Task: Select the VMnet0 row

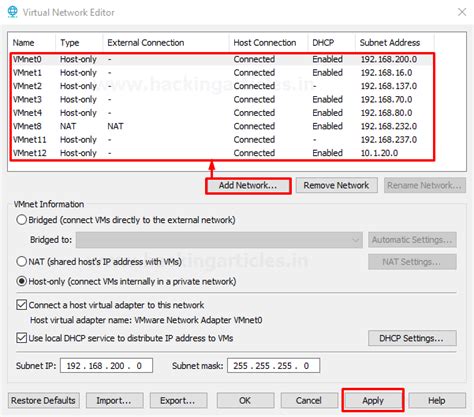Action: coord(222,59)
